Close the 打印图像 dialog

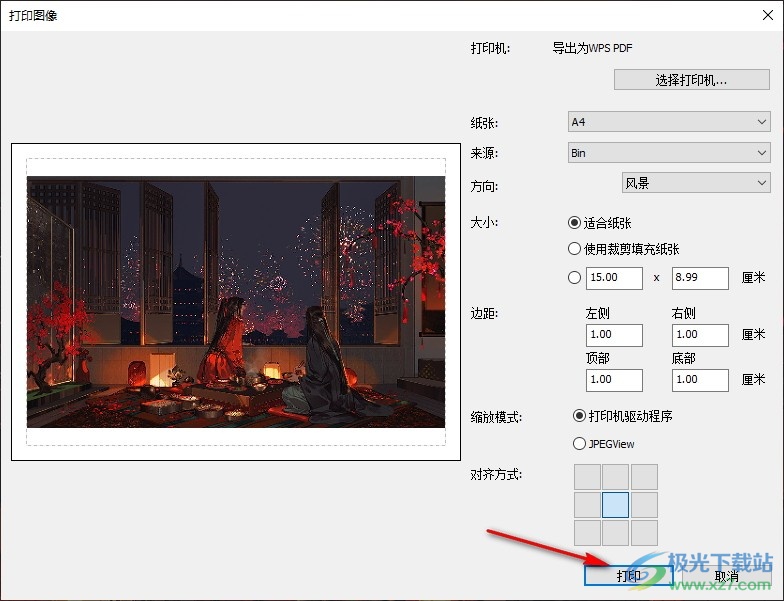[x=768, y=15]
